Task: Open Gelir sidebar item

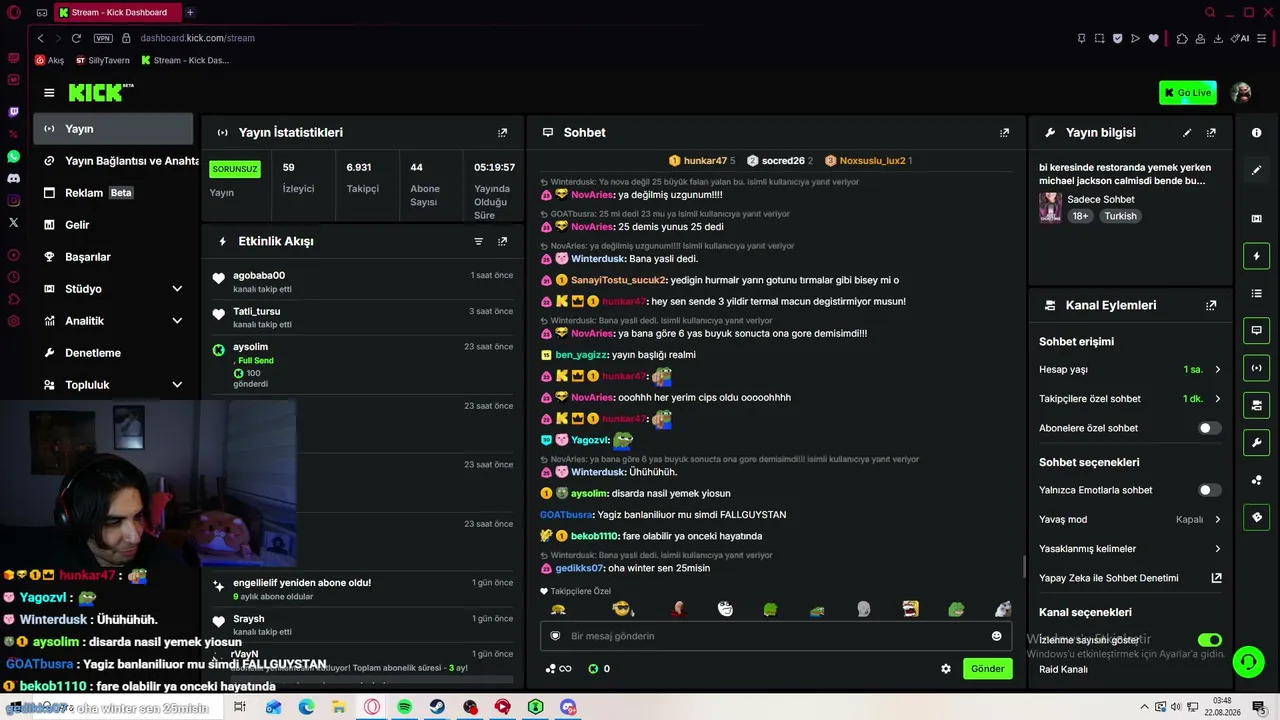Action: tap(114, 225)
